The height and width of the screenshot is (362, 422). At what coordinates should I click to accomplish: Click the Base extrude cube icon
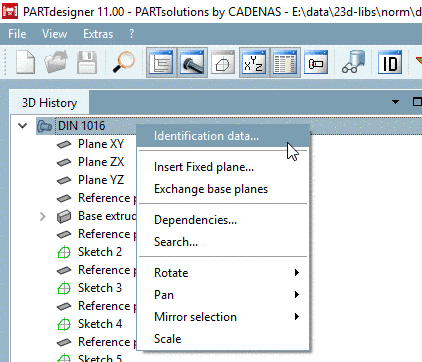[64, 216]
